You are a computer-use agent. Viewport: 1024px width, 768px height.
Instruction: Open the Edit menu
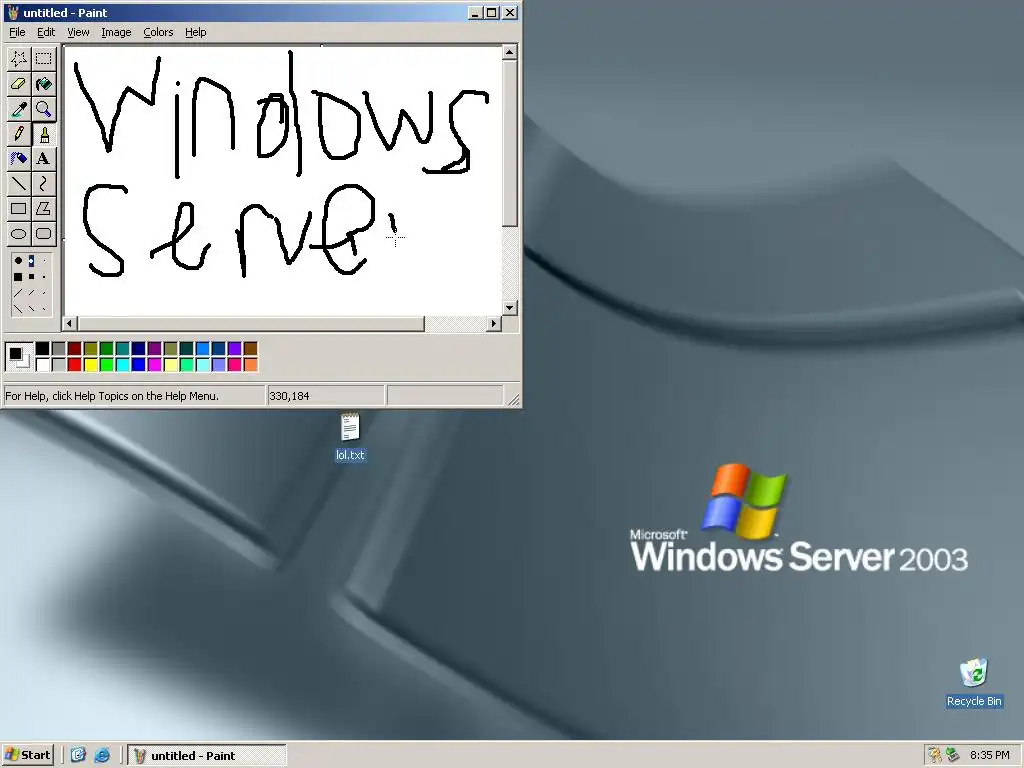point(46,32)
